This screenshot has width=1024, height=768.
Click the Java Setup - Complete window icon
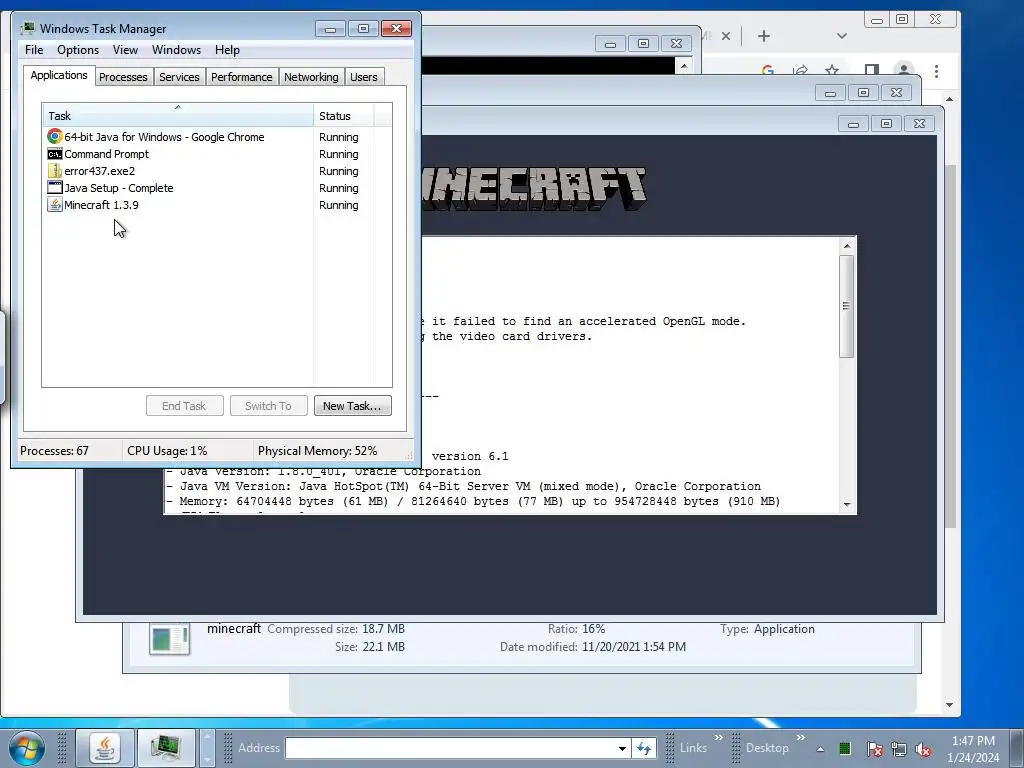click(55, 187)
